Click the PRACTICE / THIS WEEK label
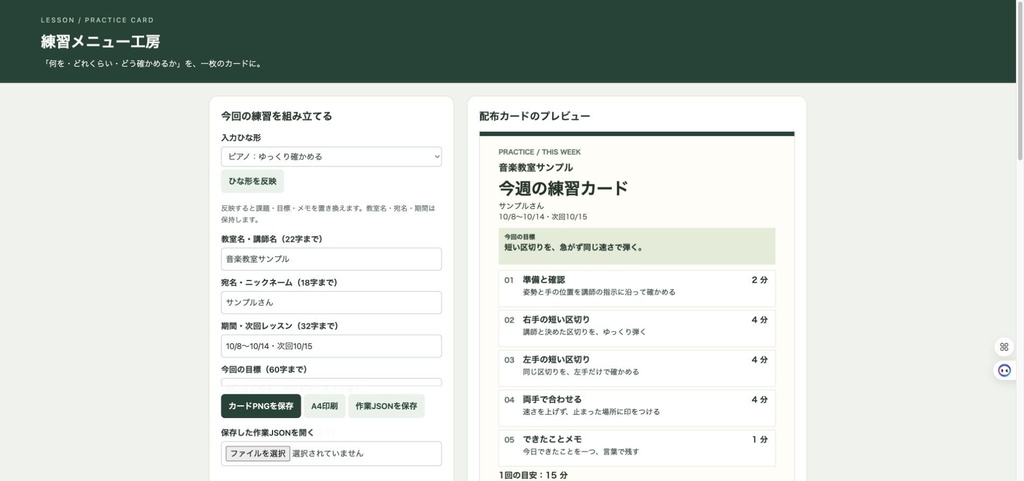This screenshot has height=481, width=1024. [x=539, y=152]
